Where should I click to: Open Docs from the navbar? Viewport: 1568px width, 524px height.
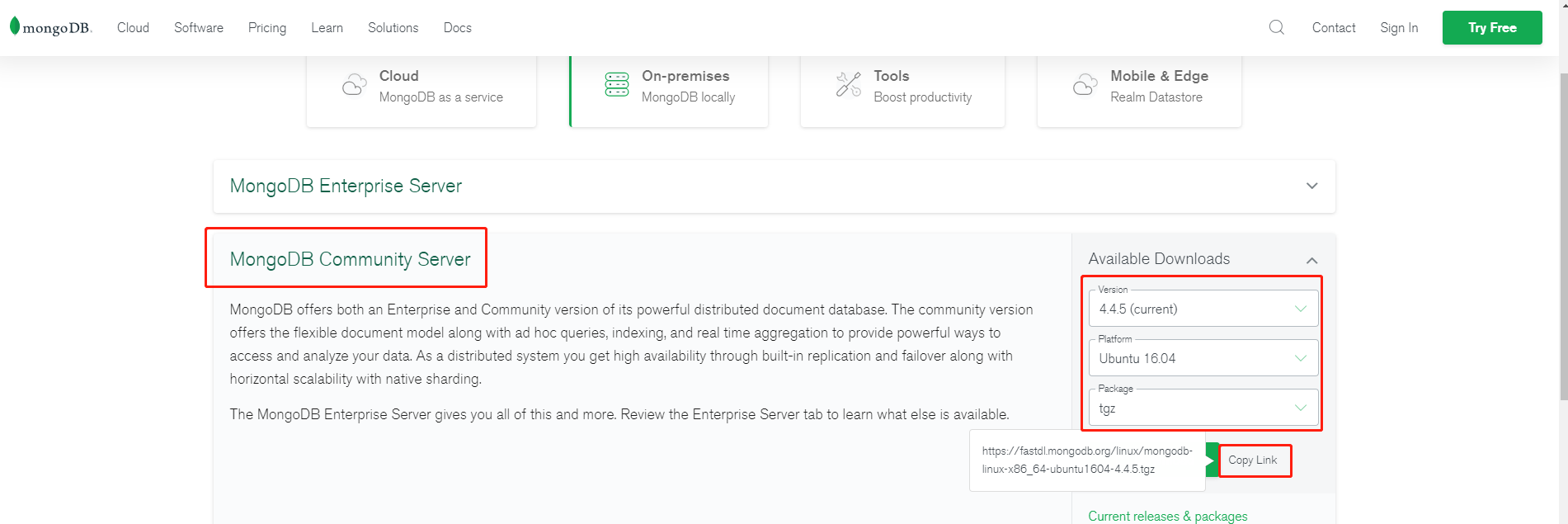[458, 27]
